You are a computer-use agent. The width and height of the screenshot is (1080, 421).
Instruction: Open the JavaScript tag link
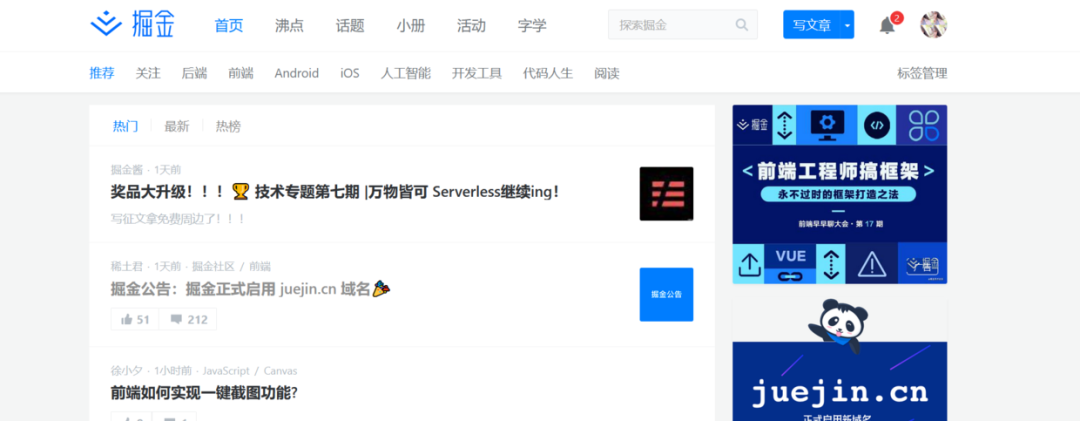click(x=226, y=371)
